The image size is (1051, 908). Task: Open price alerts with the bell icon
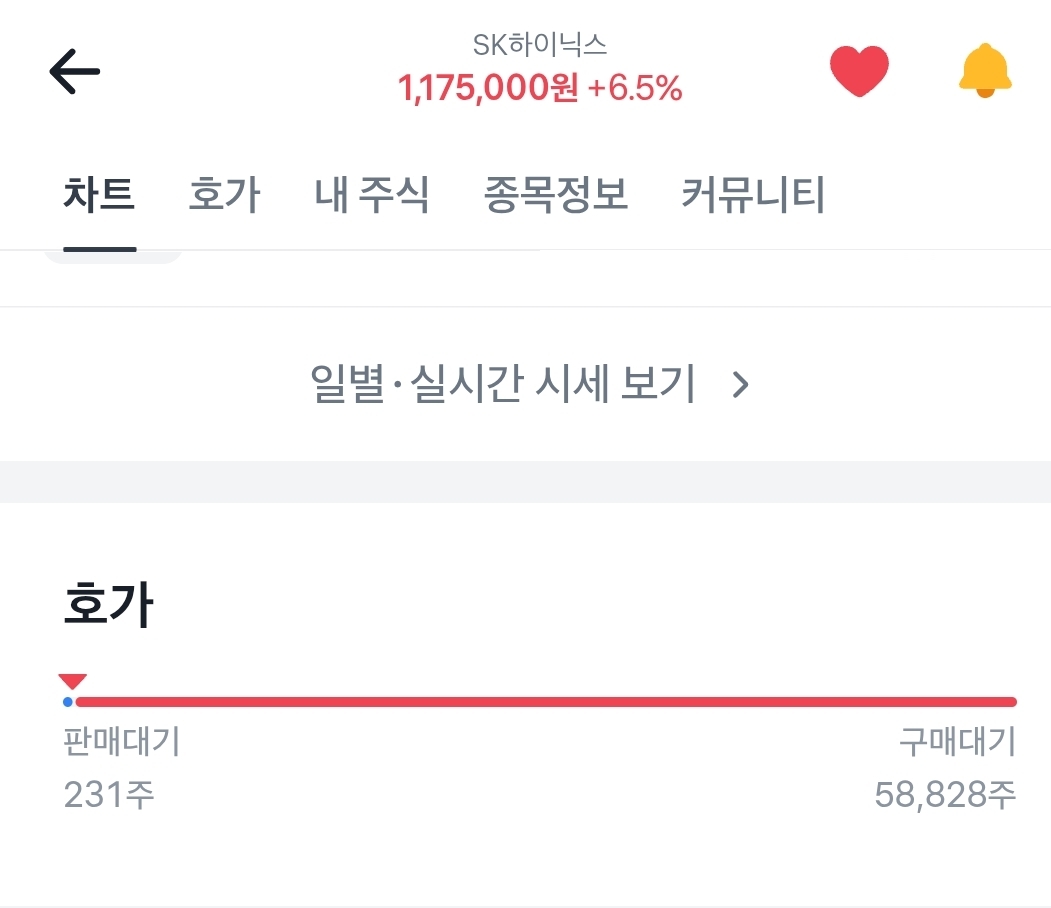tap(985, 71)
